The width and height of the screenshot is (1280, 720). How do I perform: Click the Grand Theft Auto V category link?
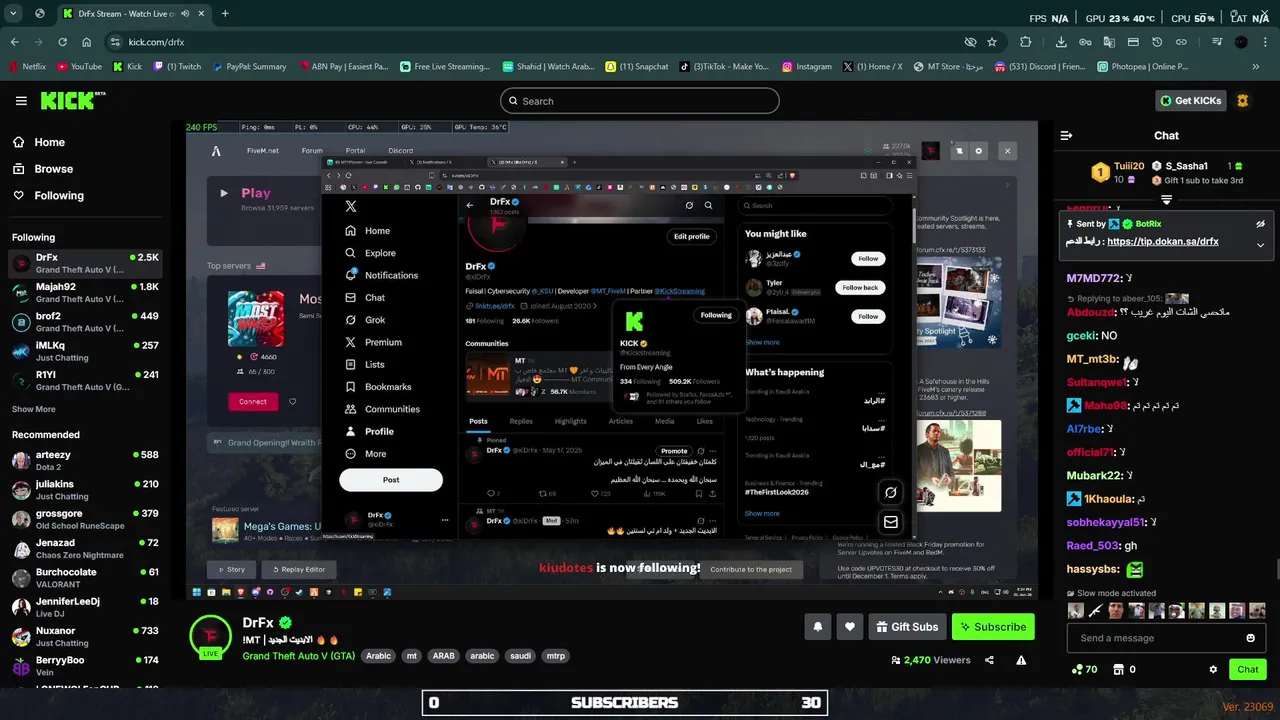298,656
